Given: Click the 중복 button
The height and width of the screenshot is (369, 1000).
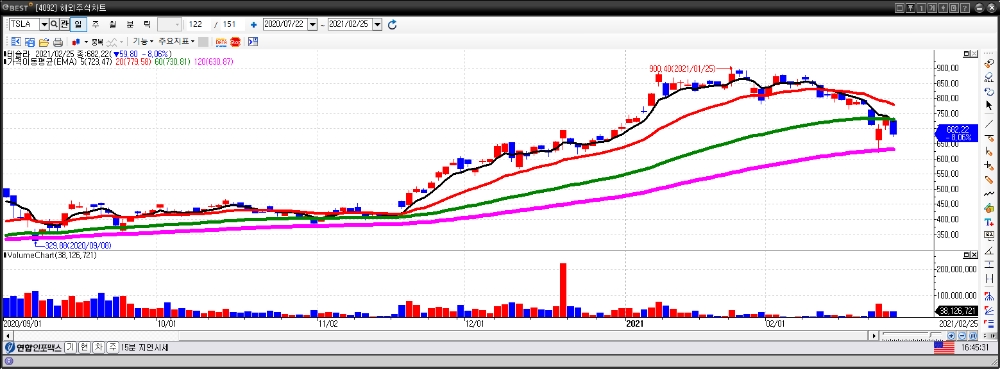Looking at the screenshot, I should [x=96, y=42].
